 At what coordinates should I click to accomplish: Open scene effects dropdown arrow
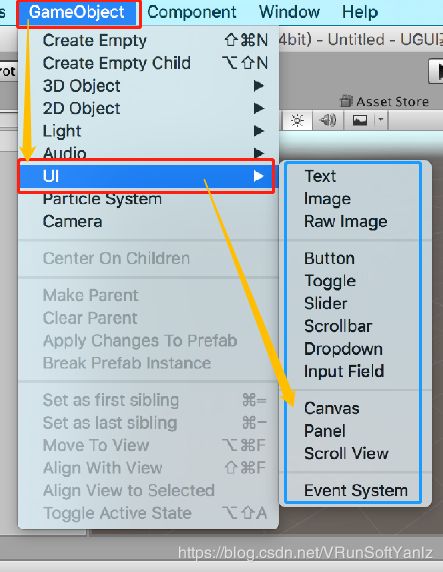tap(381, 120)
